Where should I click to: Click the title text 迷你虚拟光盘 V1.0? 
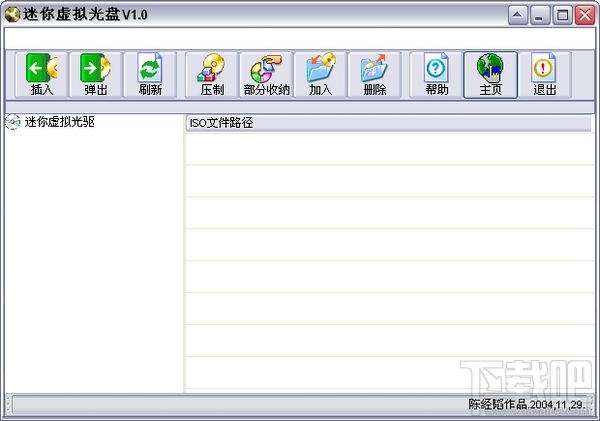pyautogui.click(x=85, y=15)
